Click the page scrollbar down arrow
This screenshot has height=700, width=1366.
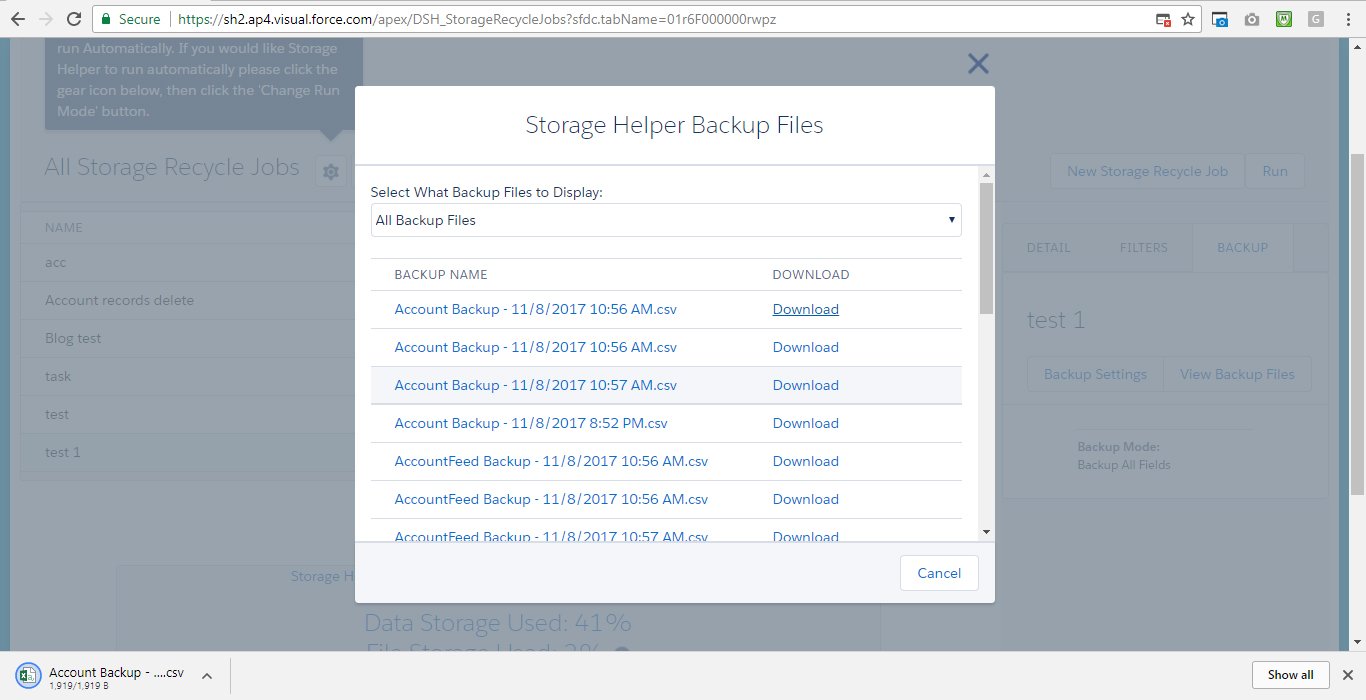click(1357, 643)
